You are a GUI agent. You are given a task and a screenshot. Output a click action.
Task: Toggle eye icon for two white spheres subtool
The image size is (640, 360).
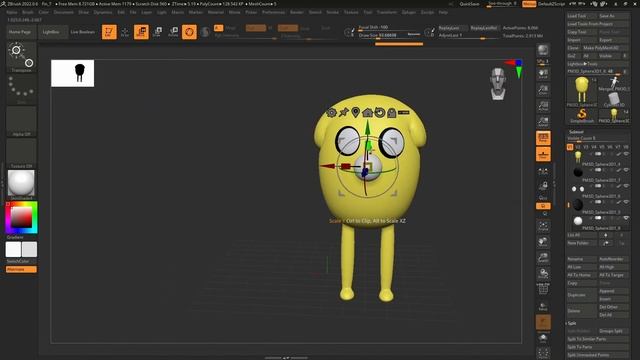[x=626, y=186]
